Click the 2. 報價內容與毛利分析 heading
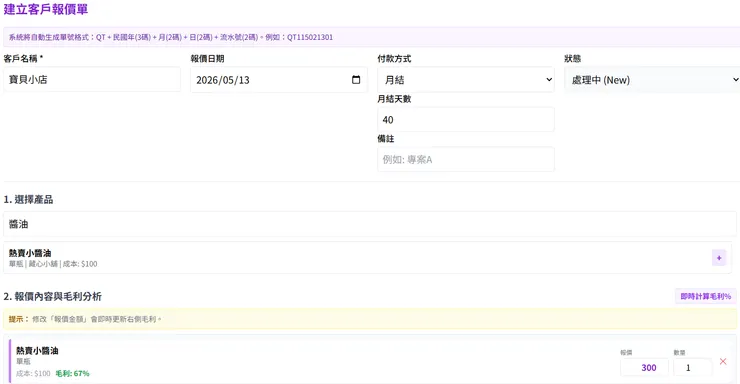This screenshot has width=740, height=384. [x=52, y=296]
